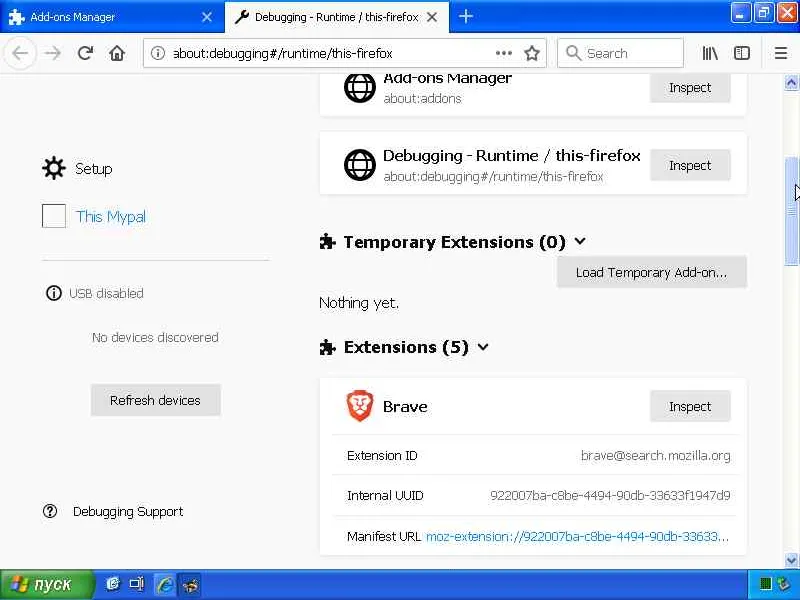Screen dimensions: 800x600
Task: Click the Brave lion logo
Action: tap(360, 406)
